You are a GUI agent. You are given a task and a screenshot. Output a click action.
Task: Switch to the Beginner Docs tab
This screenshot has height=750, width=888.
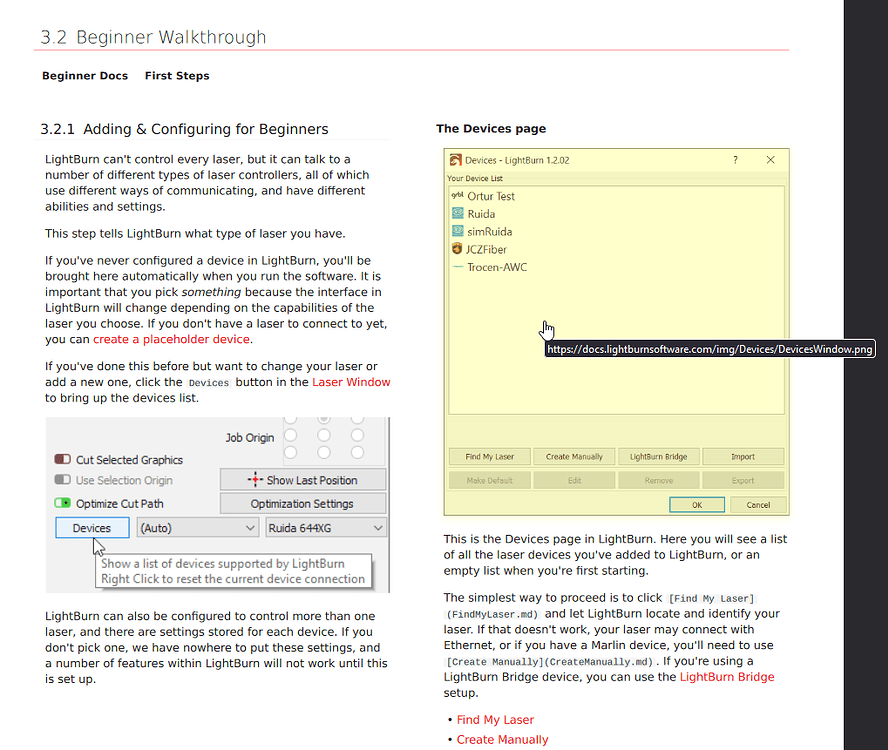pos(85,75)
